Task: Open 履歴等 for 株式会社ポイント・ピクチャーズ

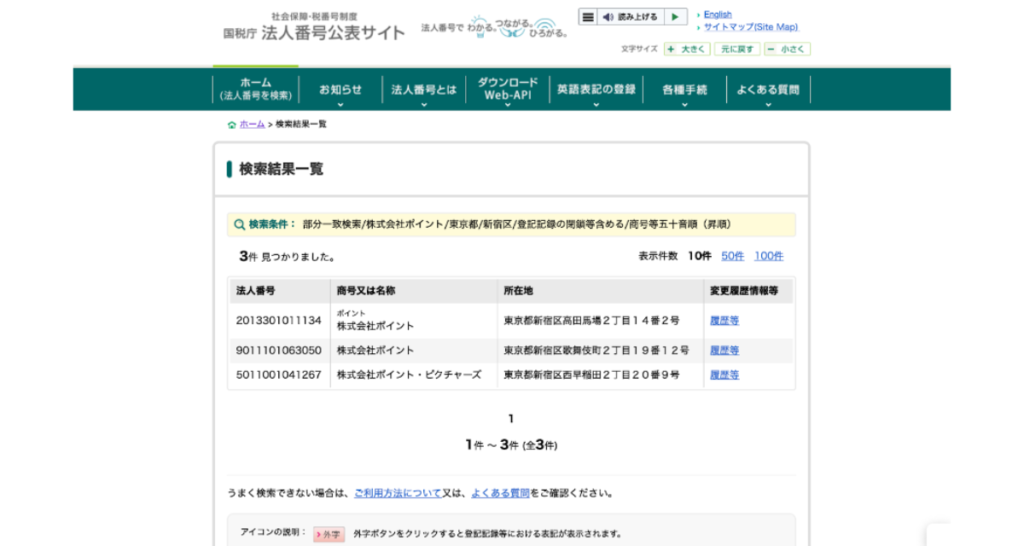Action: [x=724, y=375]
